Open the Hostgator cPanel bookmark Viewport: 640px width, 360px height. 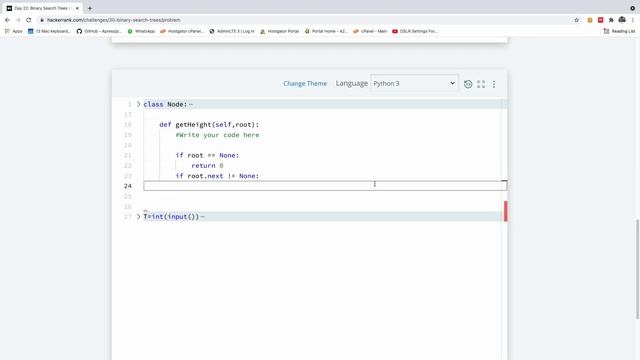pyautogui.click(x=182, y=31)
